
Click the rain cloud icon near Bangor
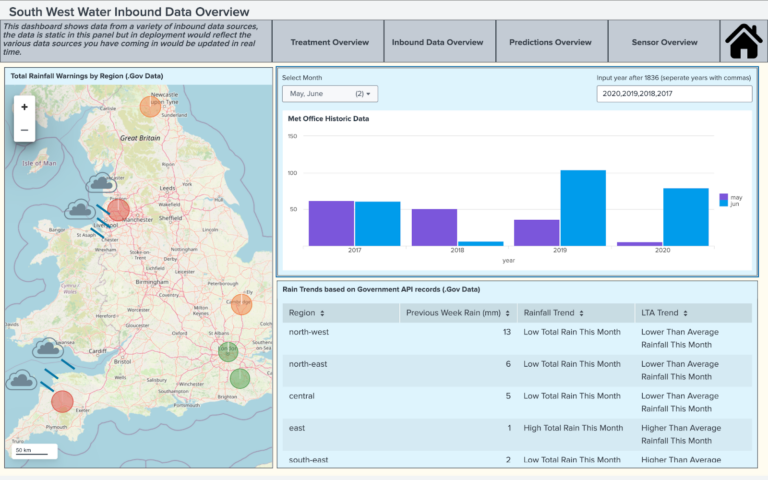[x=80, y=209]
